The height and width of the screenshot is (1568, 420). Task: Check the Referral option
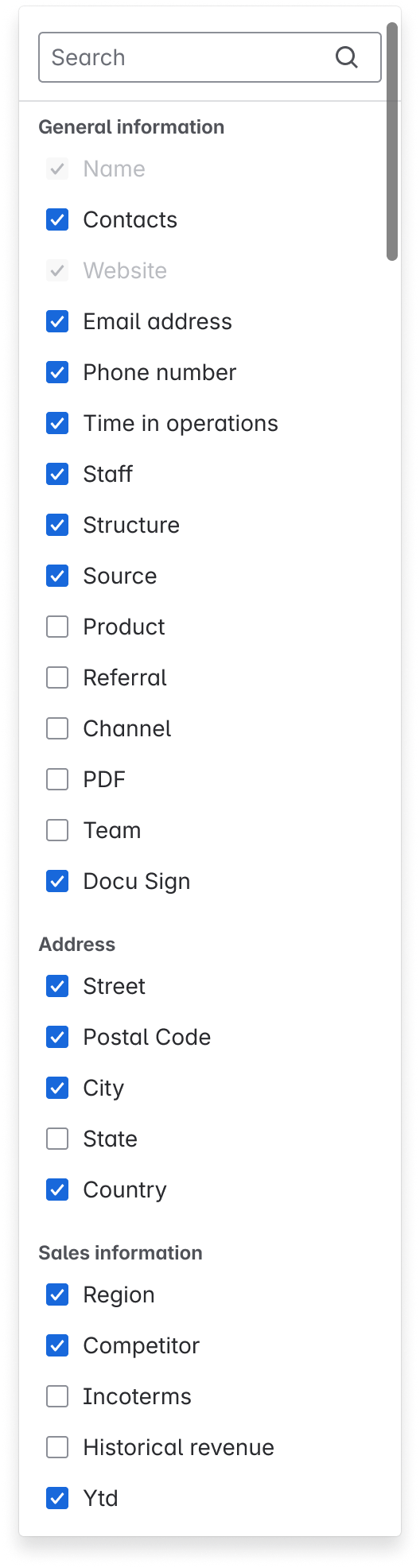click(x=57, y=677)
